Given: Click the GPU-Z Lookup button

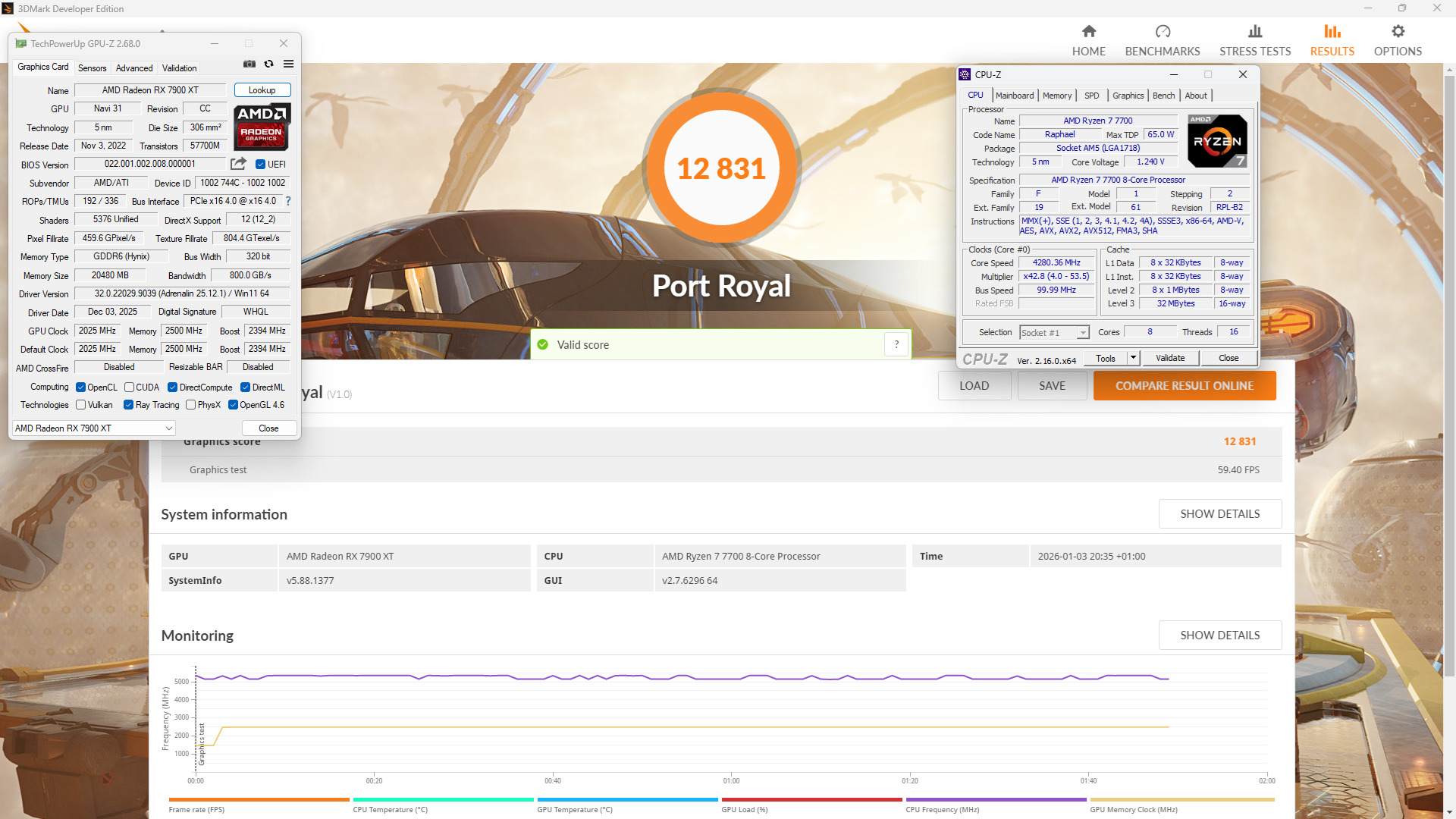Looking at the screenshot, I should click(262, 90).
